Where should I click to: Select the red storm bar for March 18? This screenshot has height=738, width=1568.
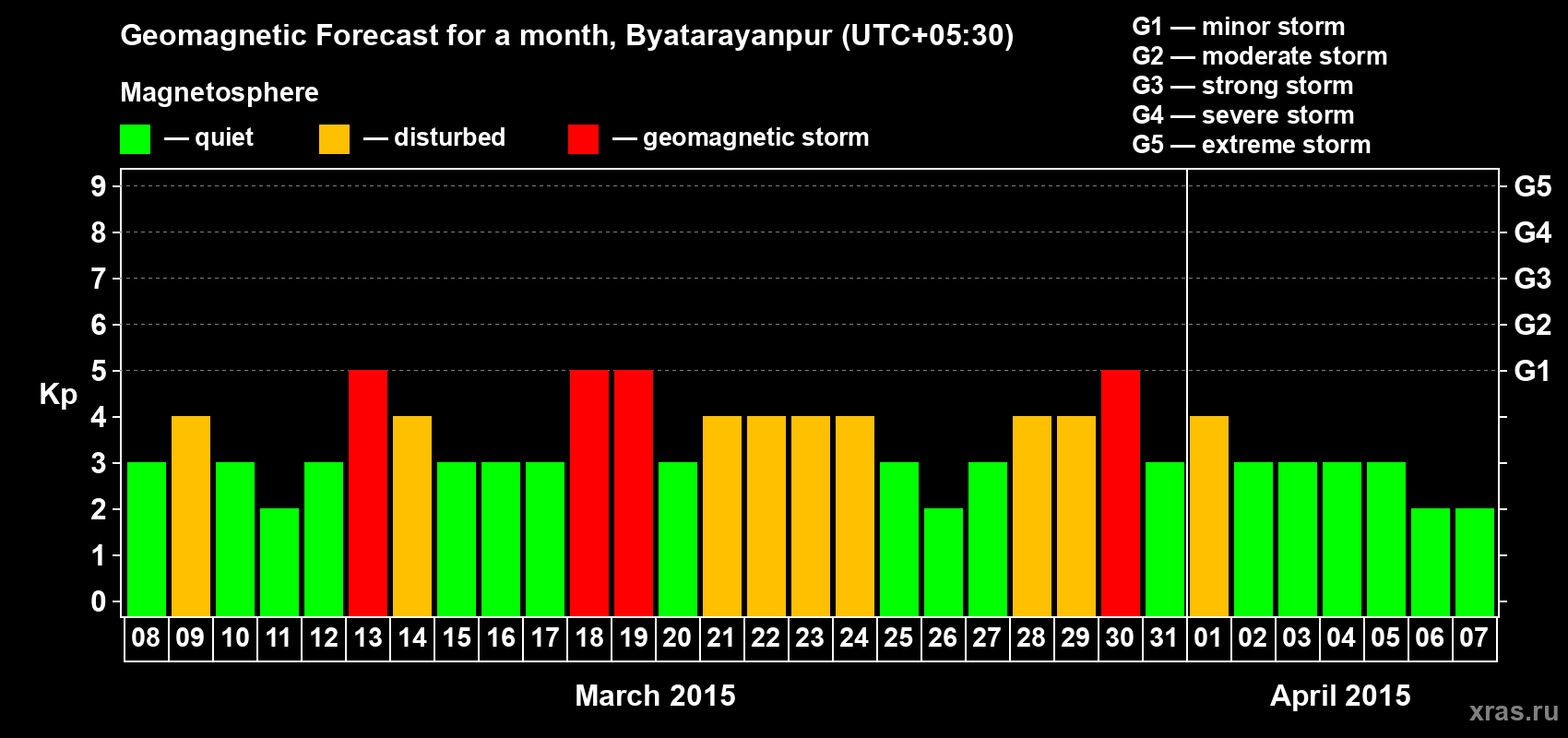coord(589,493)
